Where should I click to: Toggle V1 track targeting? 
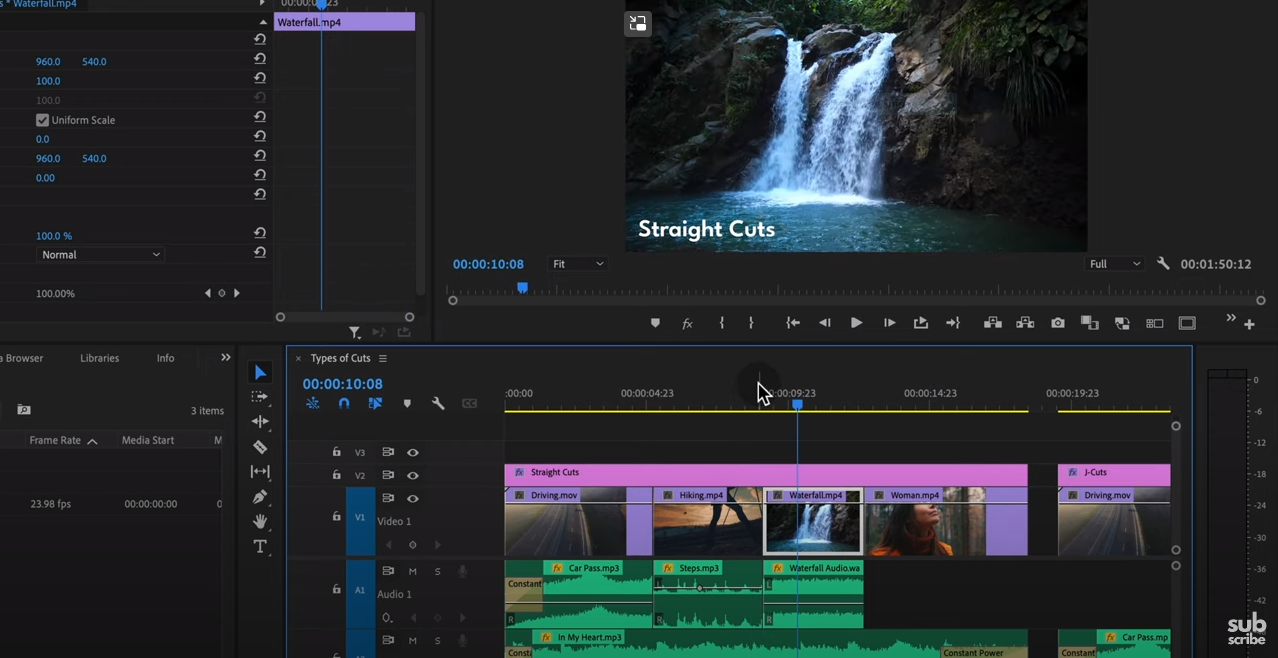[360, 517]
